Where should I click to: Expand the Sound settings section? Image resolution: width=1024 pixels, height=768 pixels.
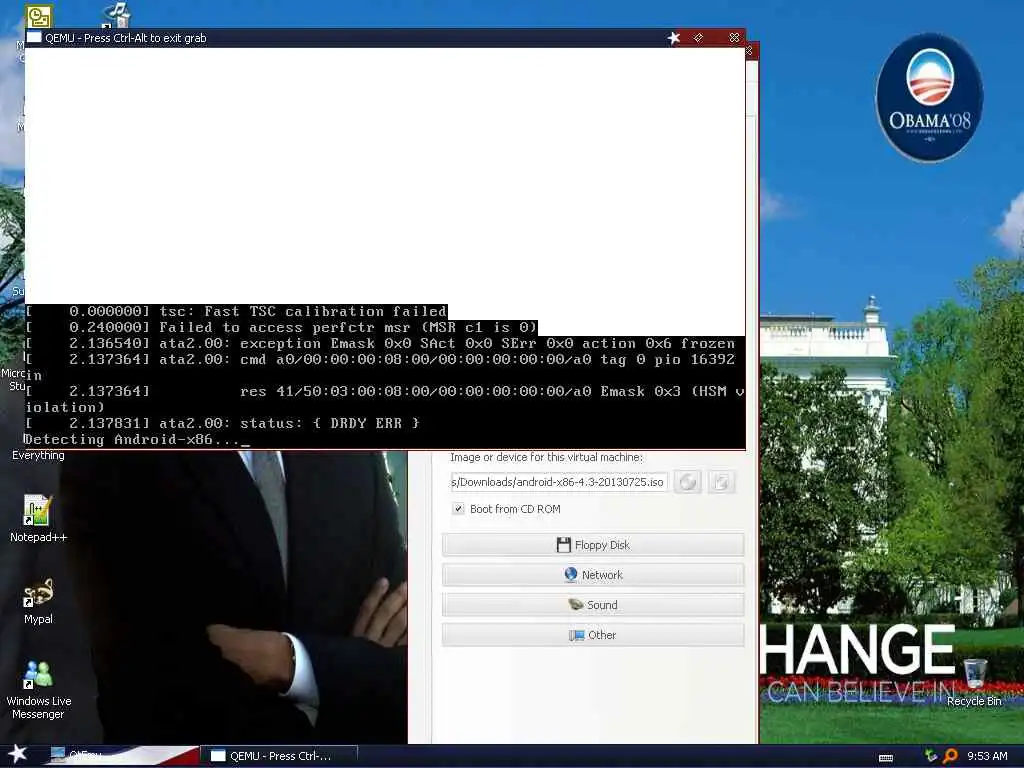click(x=593, y=605)
